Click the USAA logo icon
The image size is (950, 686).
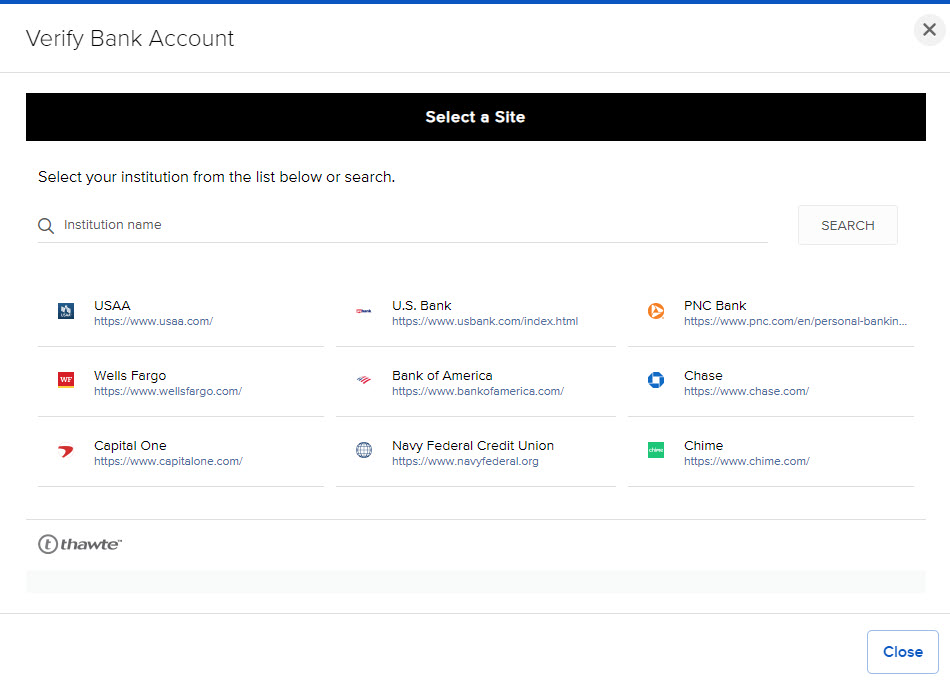click(66, 311)
